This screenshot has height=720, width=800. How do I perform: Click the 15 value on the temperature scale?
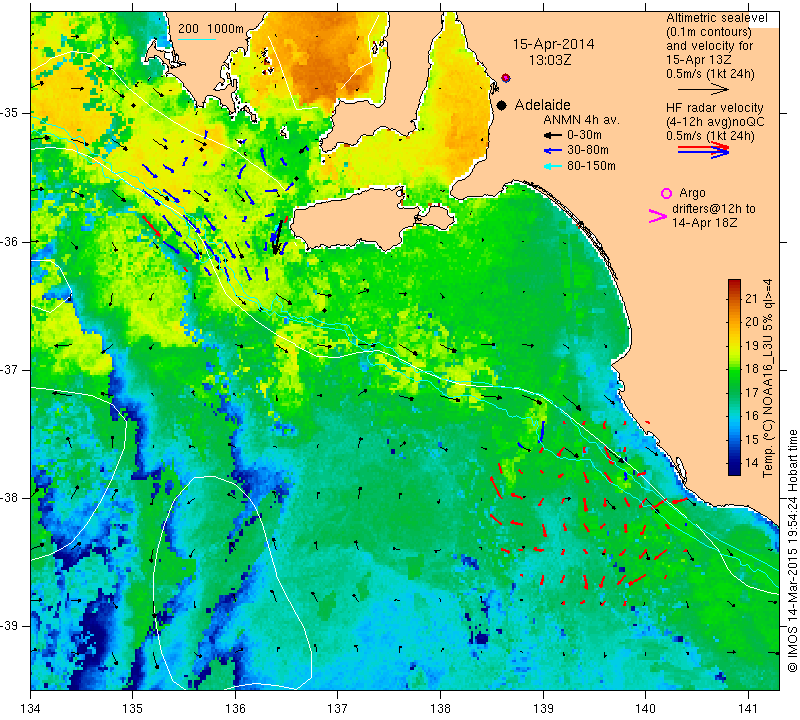point(752,439)
